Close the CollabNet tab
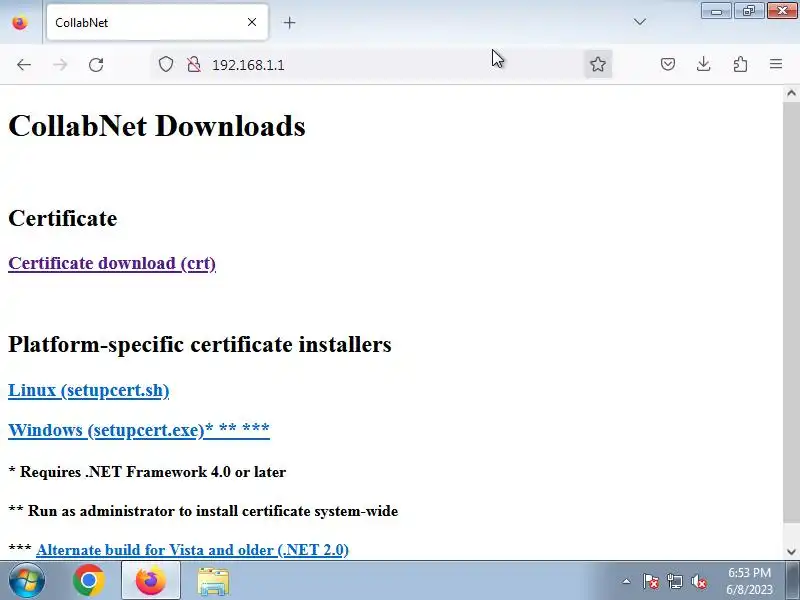This screenshot has width=800, height=600. 252,22
